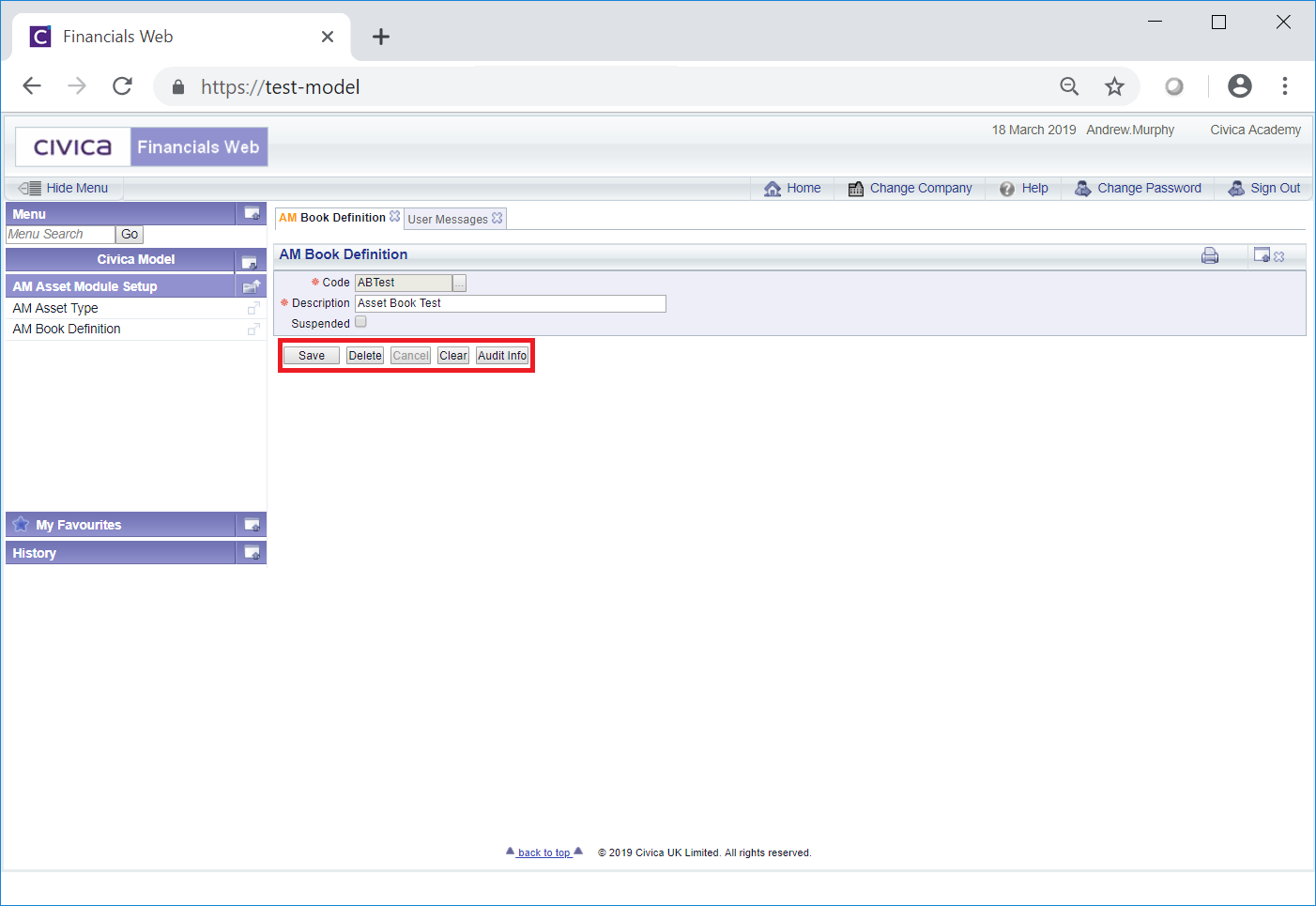Expand the History panel icon

(252, 553)
